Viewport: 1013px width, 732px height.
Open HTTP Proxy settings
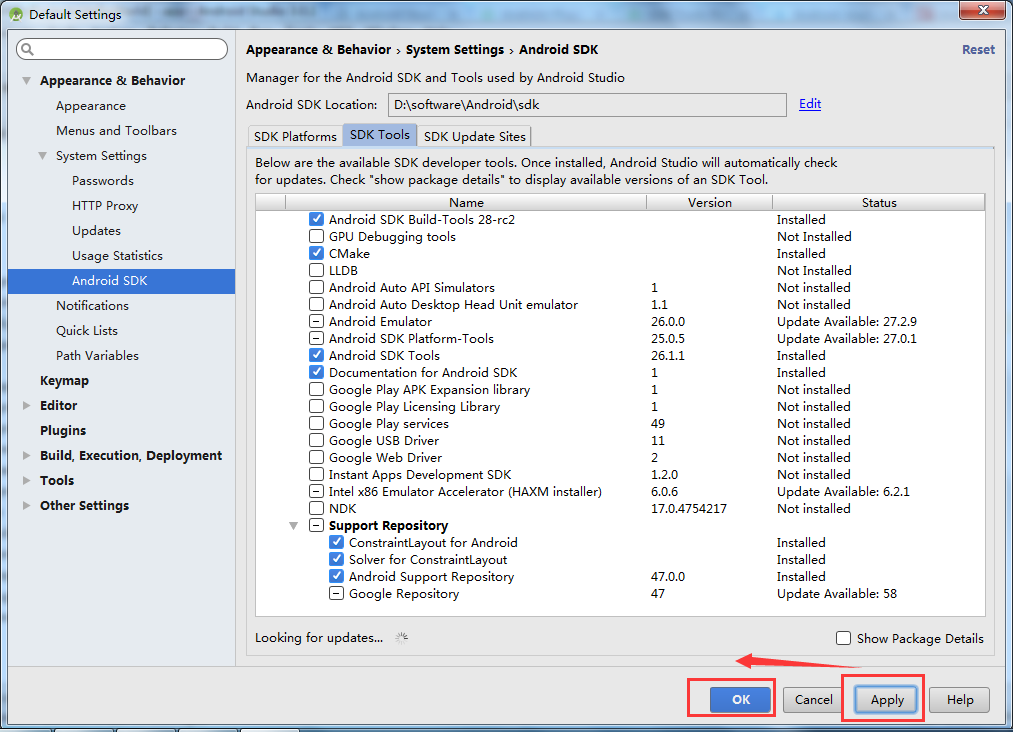(x=105, y=206)
